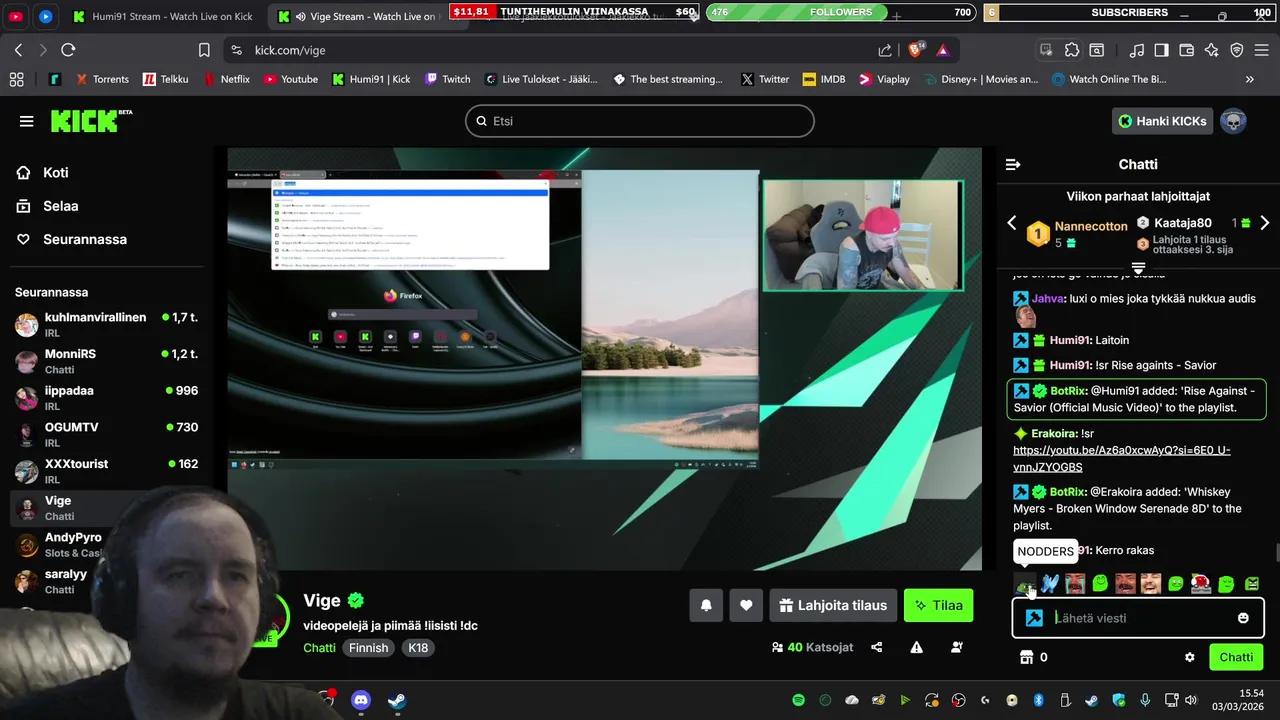
Task: Open the Kick hamburger sidebar menu
Action: click(x=27, y=121)
